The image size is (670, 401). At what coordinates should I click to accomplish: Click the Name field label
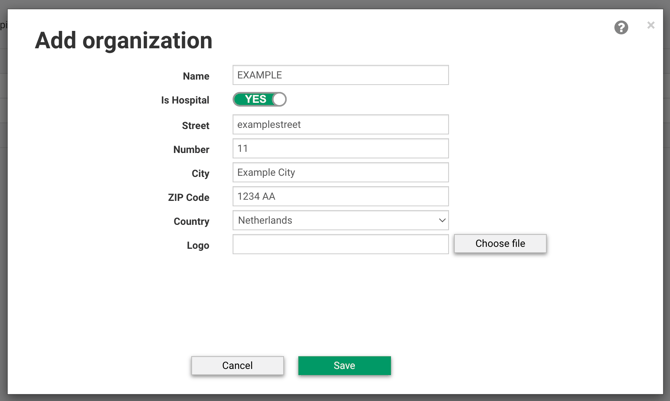[x=196, y=77]
